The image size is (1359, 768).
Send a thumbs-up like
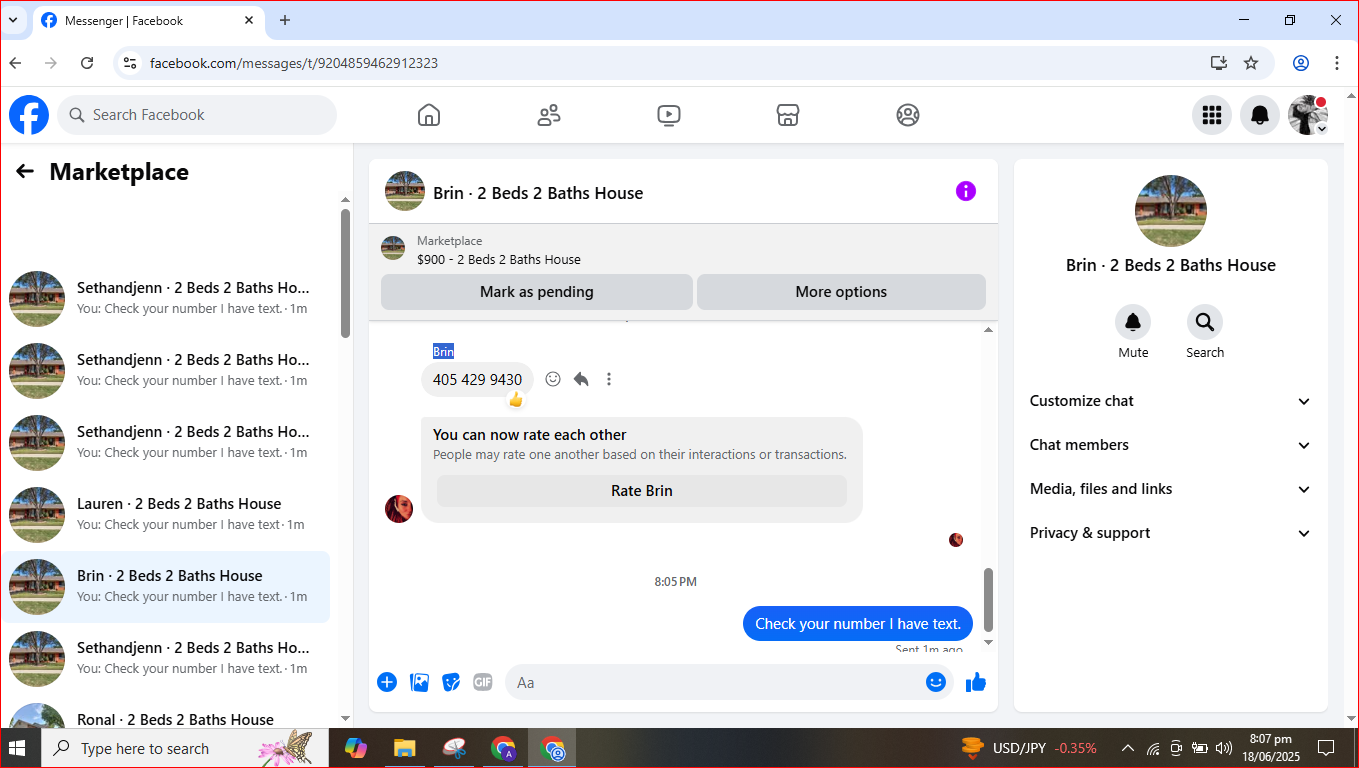click(976, 682)
